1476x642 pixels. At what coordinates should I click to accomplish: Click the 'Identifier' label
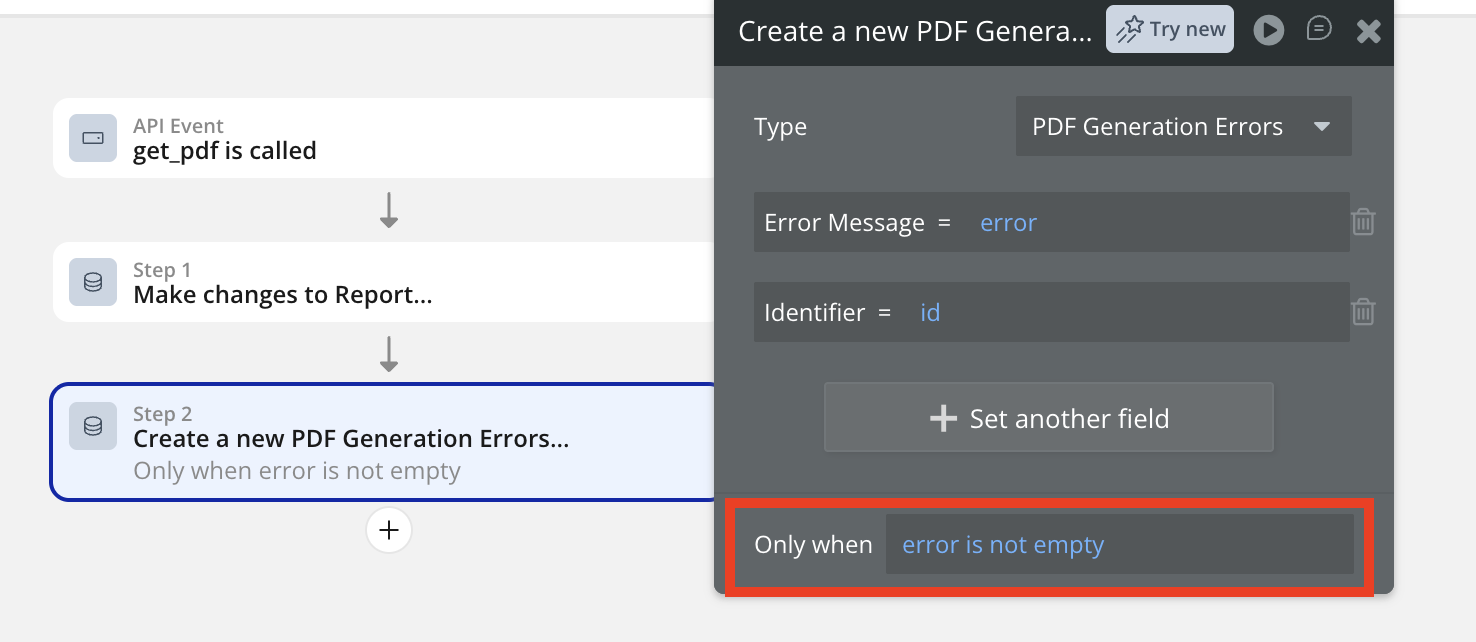click(814, 312)
